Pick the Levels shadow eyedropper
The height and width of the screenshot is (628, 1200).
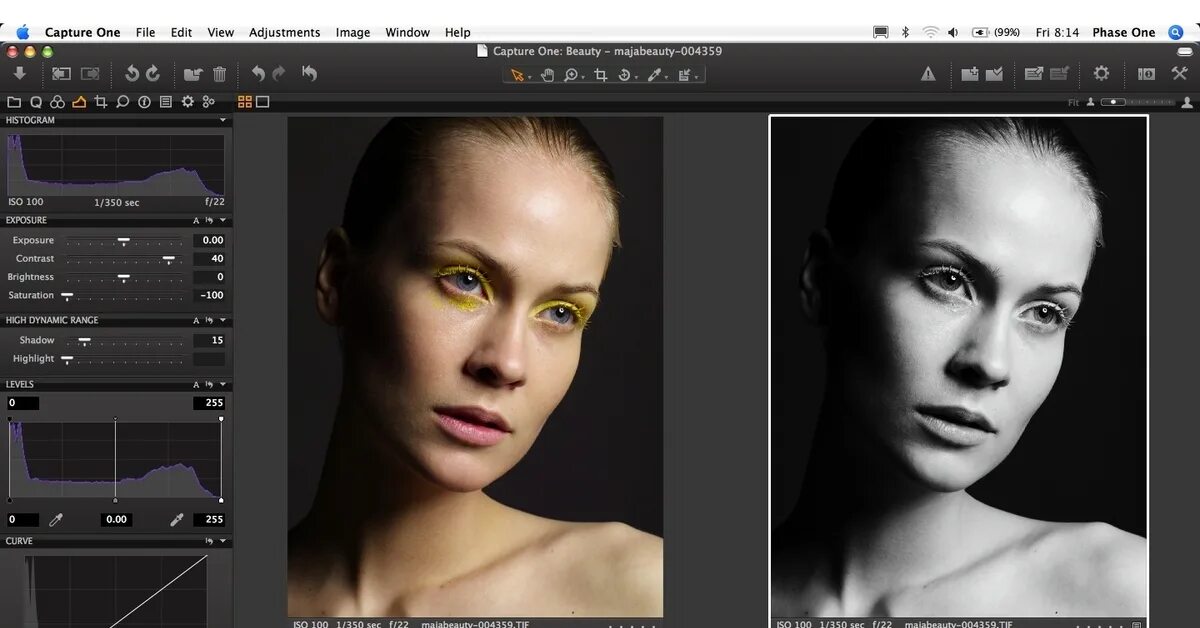coord(57,519)
